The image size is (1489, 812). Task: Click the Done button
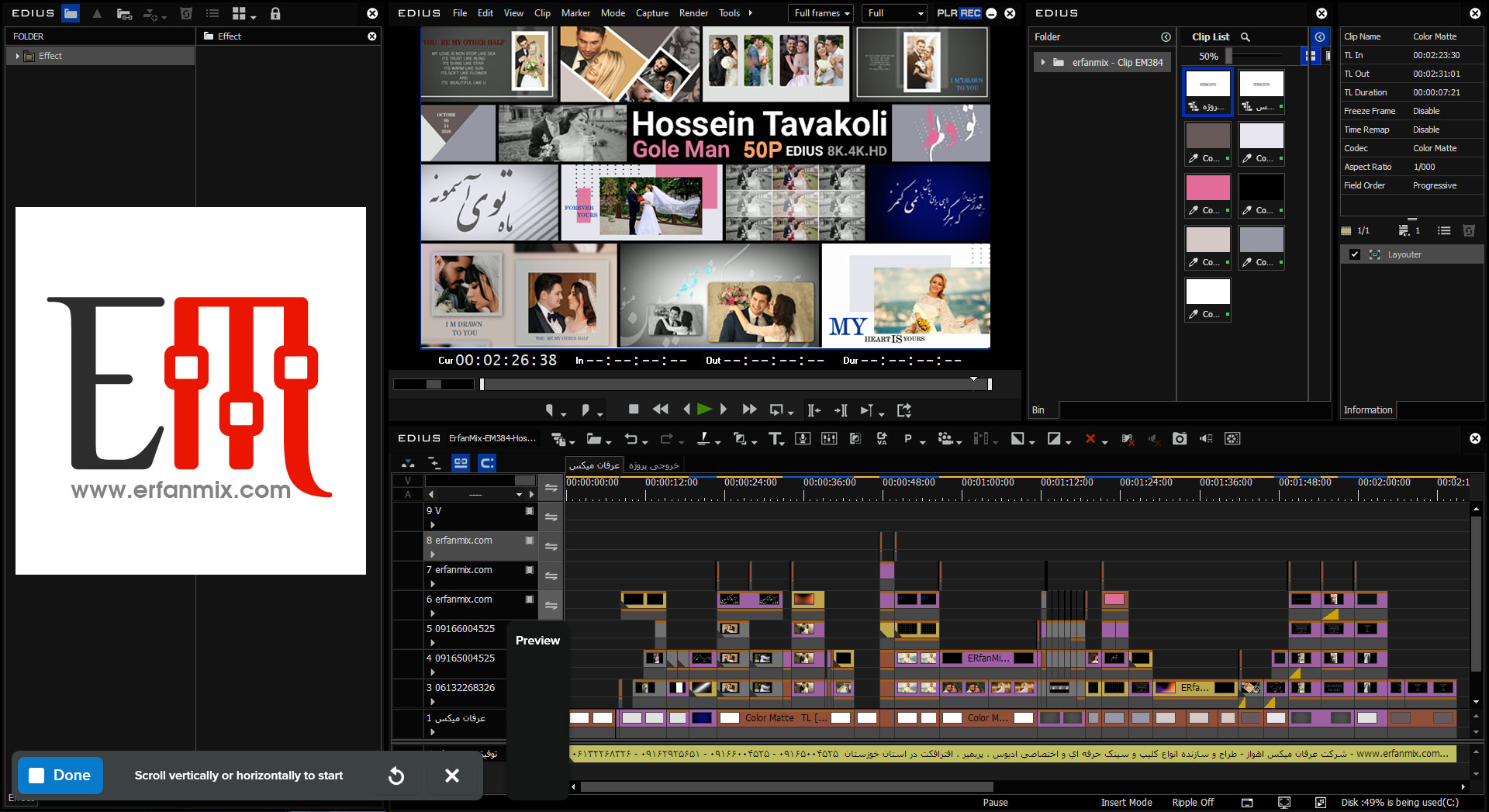click(60, 775)
